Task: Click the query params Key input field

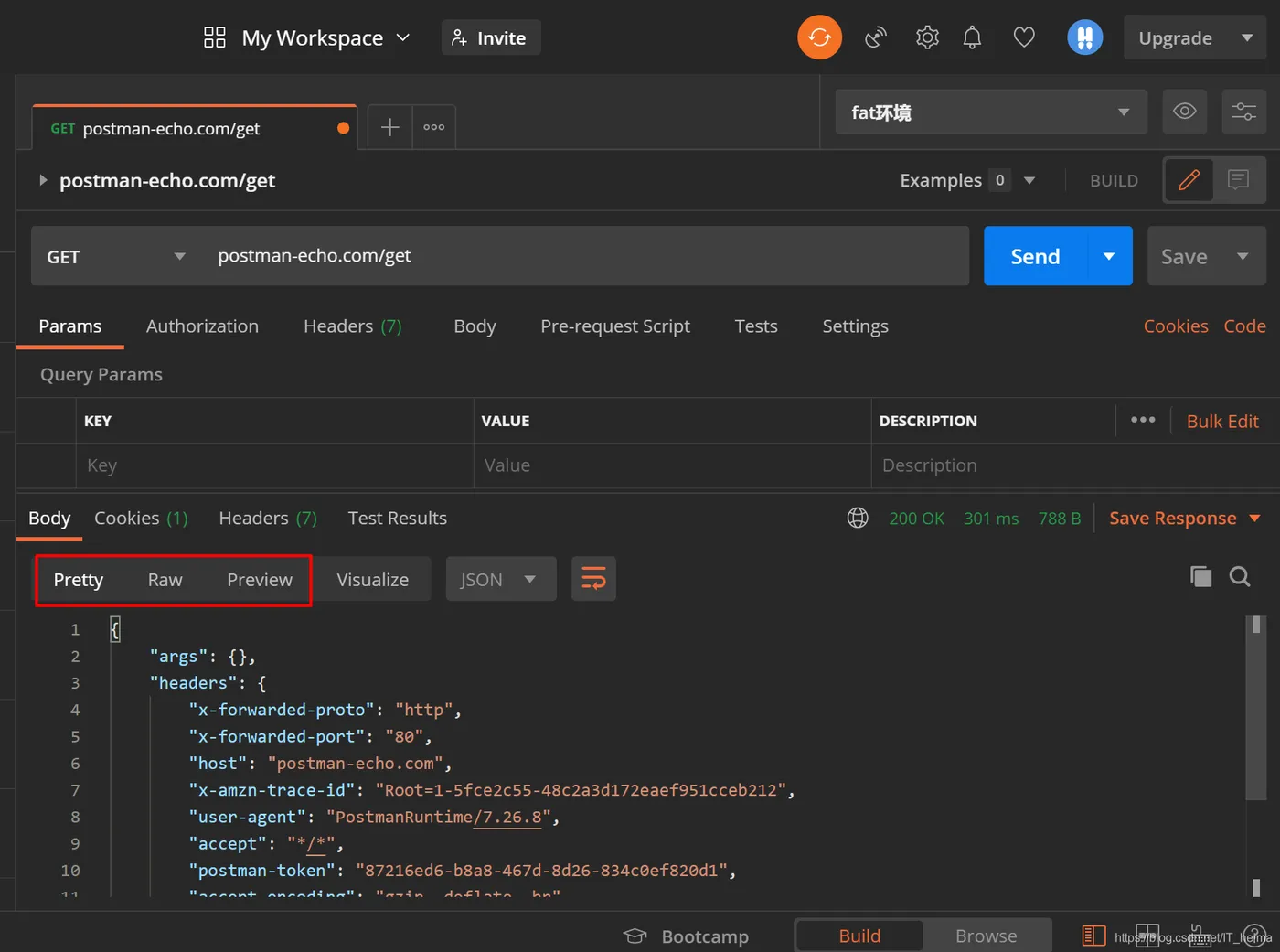Action: click(274, 465)
